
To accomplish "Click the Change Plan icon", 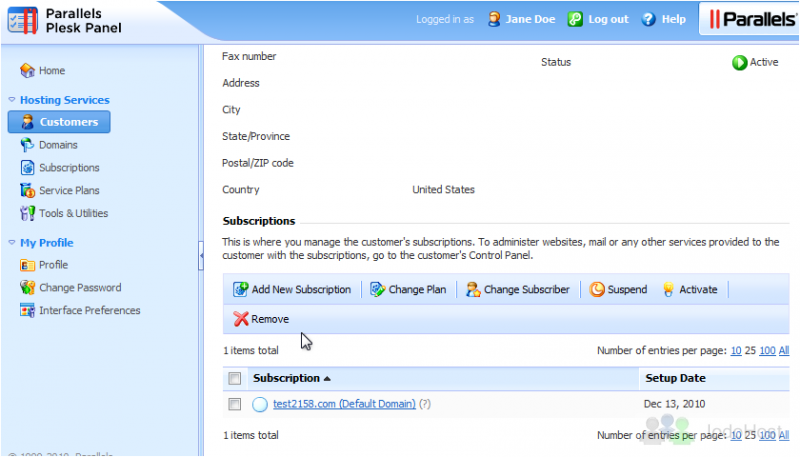I will click(378, 289).
